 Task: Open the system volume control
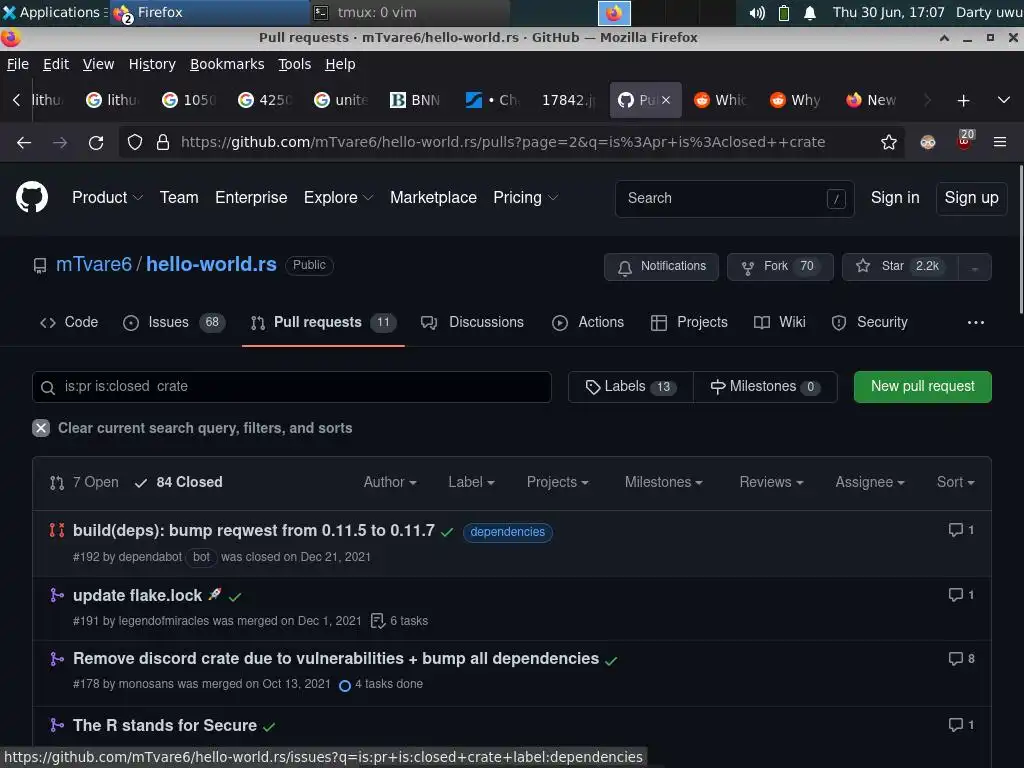click(756, 13)
